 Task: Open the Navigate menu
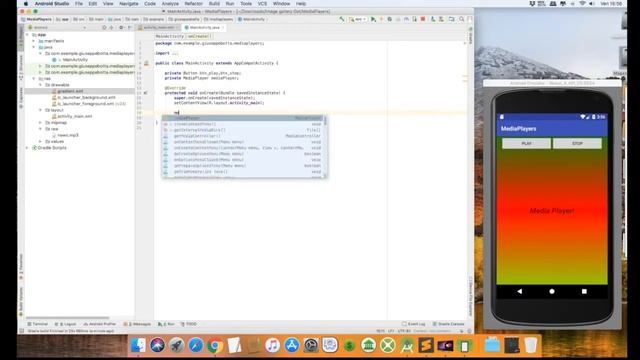129,4
